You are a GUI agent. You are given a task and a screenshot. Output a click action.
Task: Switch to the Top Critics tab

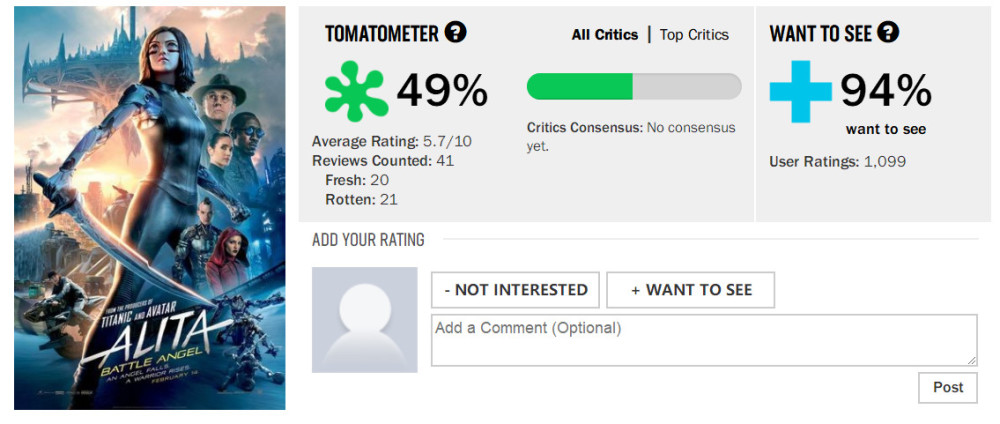pyautogui.click(x=694, y=35)
